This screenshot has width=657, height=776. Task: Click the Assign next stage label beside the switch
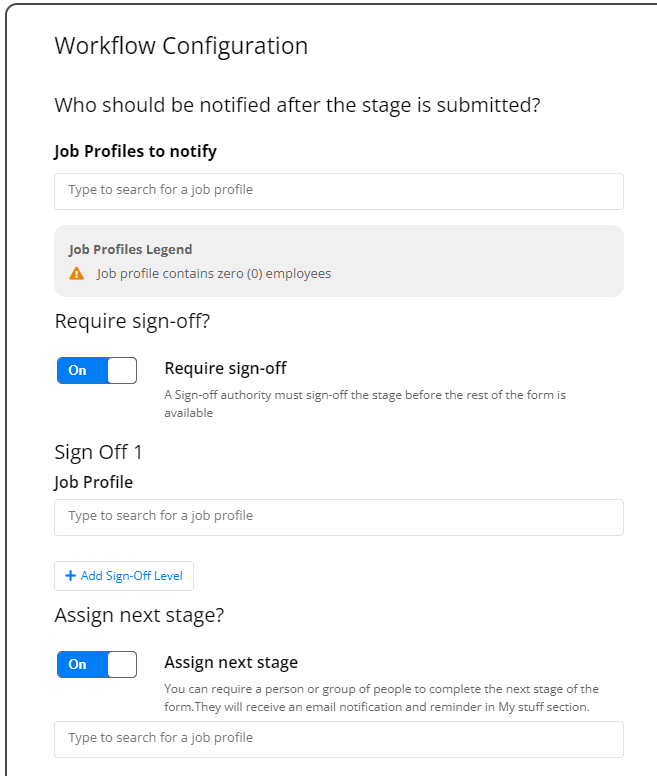(x=231, y=663)
